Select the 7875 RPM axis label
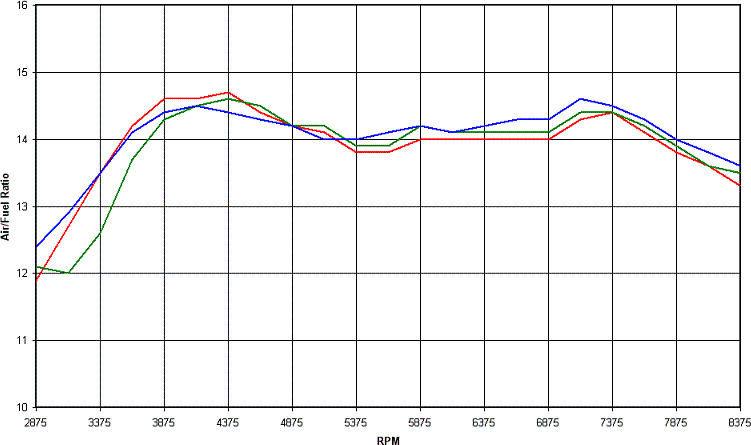 pos(676,421)
